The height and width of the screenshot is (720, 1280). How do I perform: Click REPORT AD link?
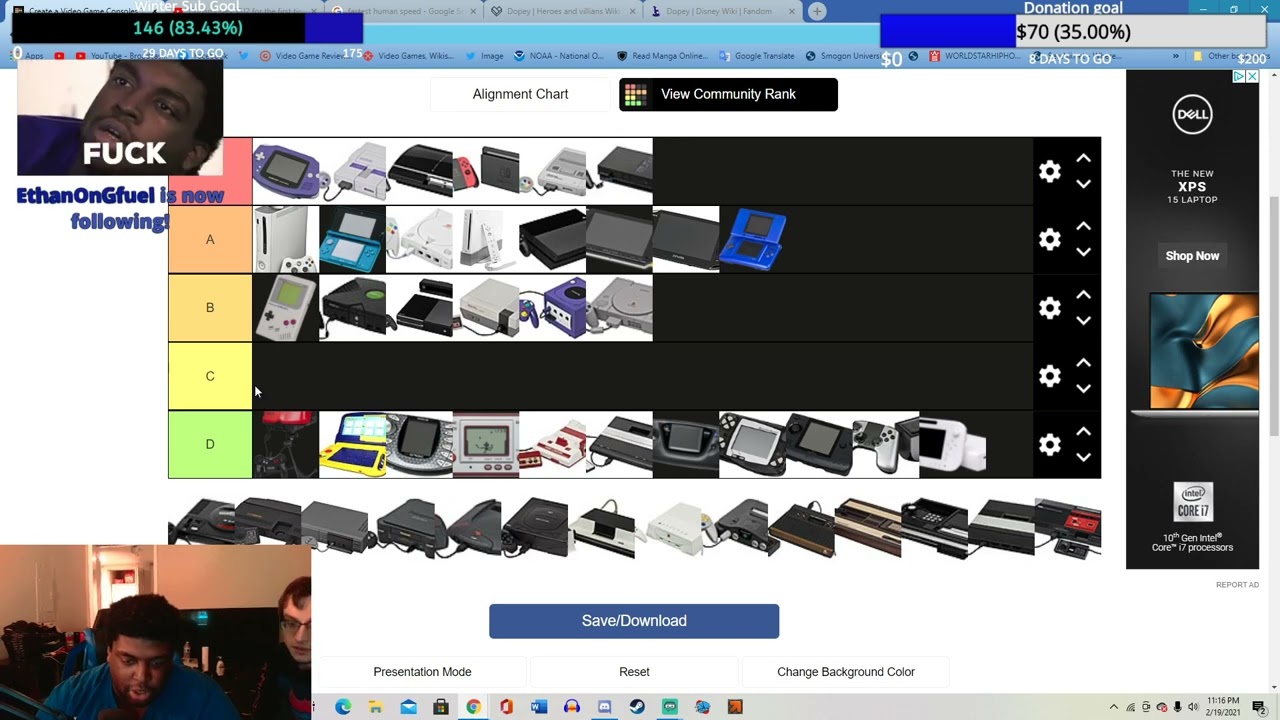point(1237,585)
